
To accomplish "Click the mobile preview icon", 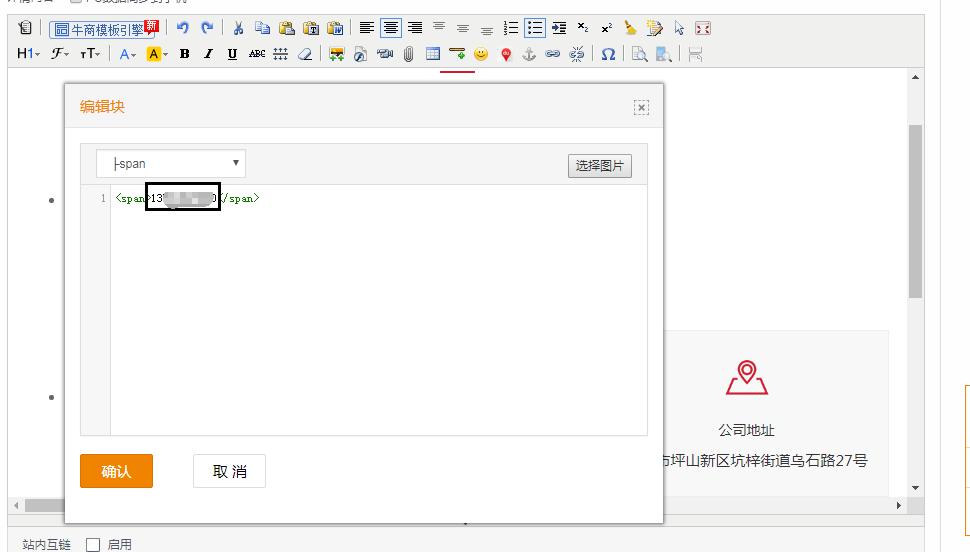I will click(x=664, y=54).
